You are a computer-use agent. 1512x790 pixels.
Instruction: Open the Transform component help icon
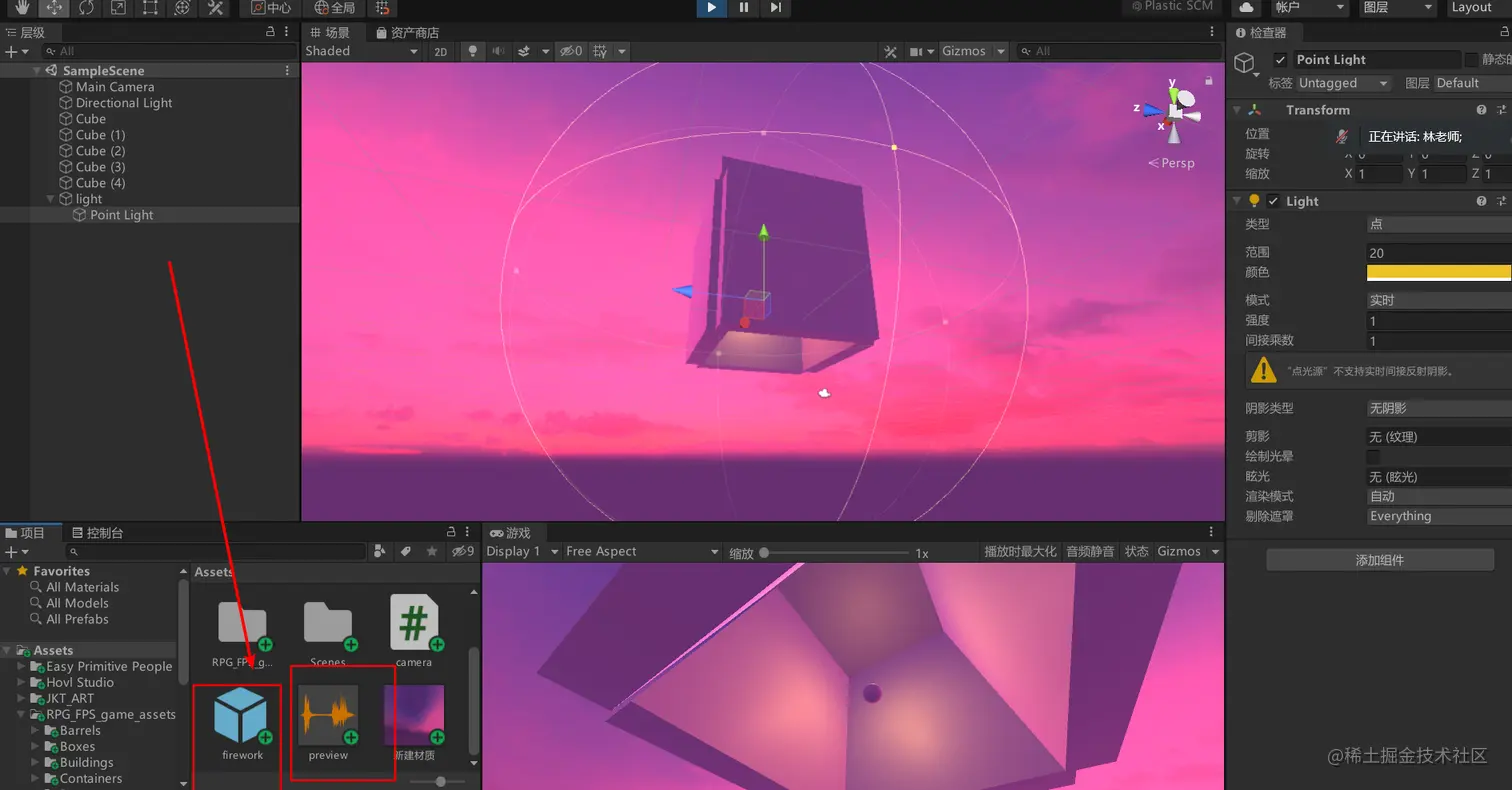[x=1482, y=110]
